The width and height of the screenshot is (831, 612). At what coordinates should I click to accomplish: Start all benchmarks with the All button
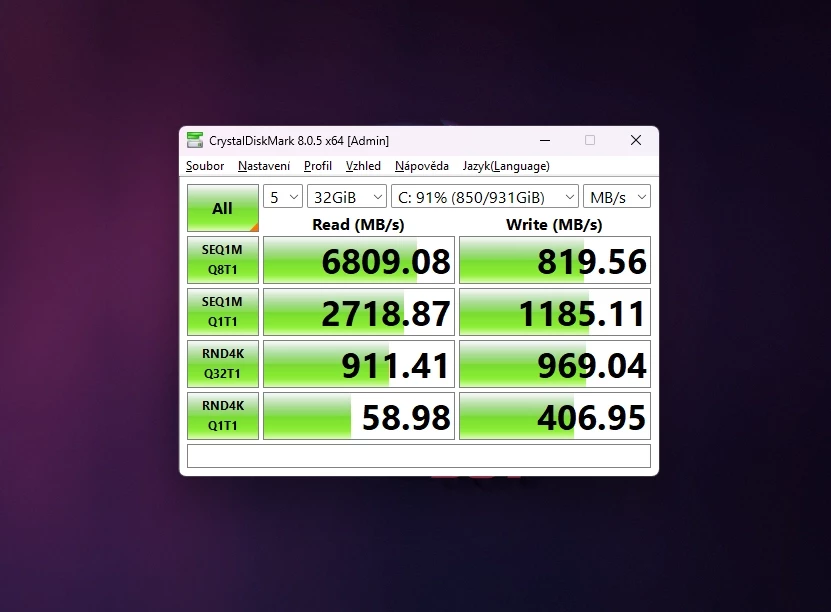pyautogui.click(x=223, y=208)
